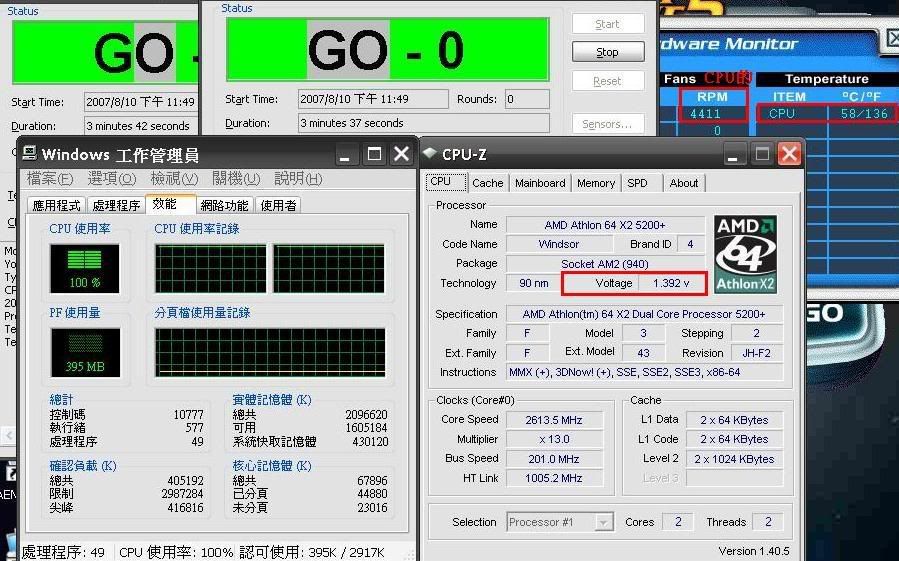Screen dimensions: 899x561
Task: Open the 說明(H) menu in Task Manager
Action: (x=298, y=179)
